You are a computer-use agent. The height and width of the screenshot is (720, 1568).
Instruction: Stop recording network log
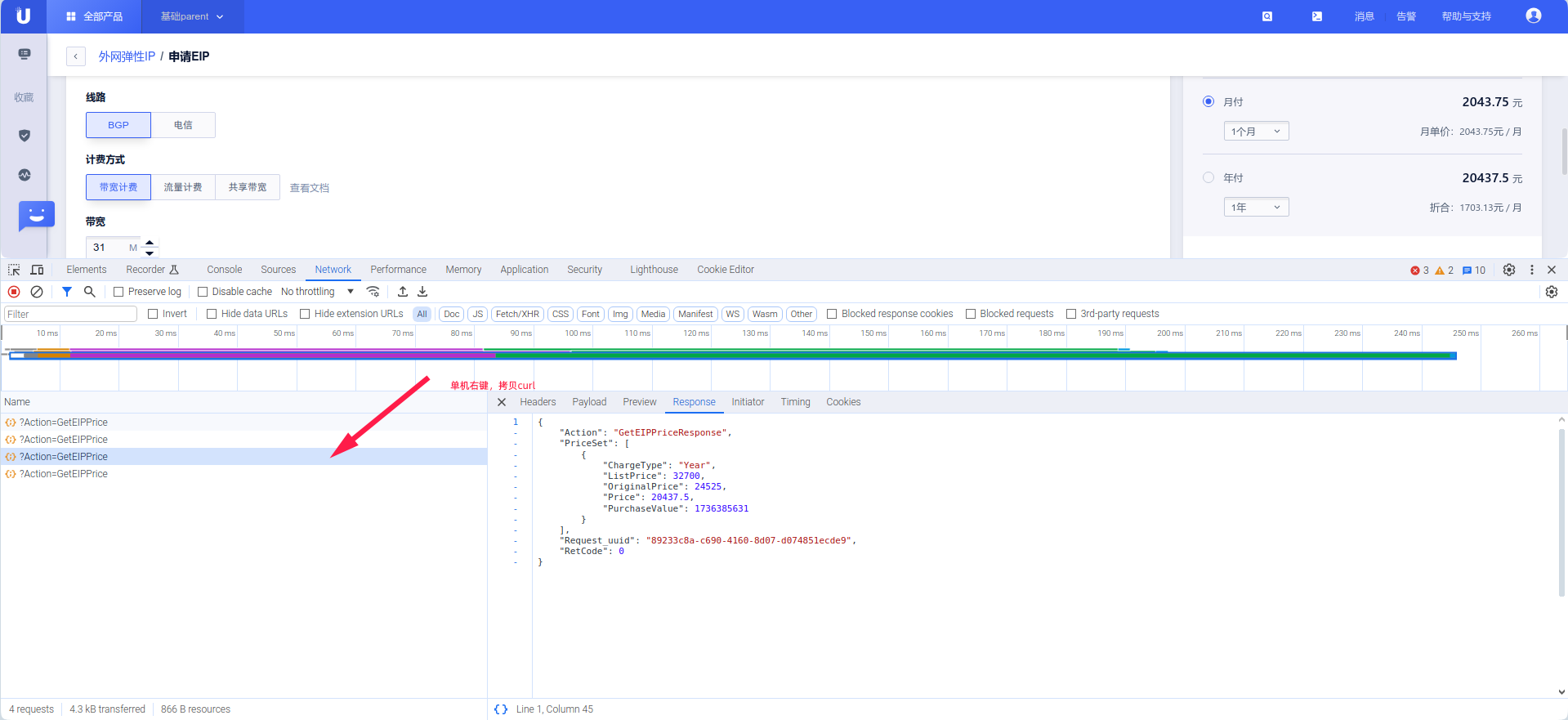(14, 292)
